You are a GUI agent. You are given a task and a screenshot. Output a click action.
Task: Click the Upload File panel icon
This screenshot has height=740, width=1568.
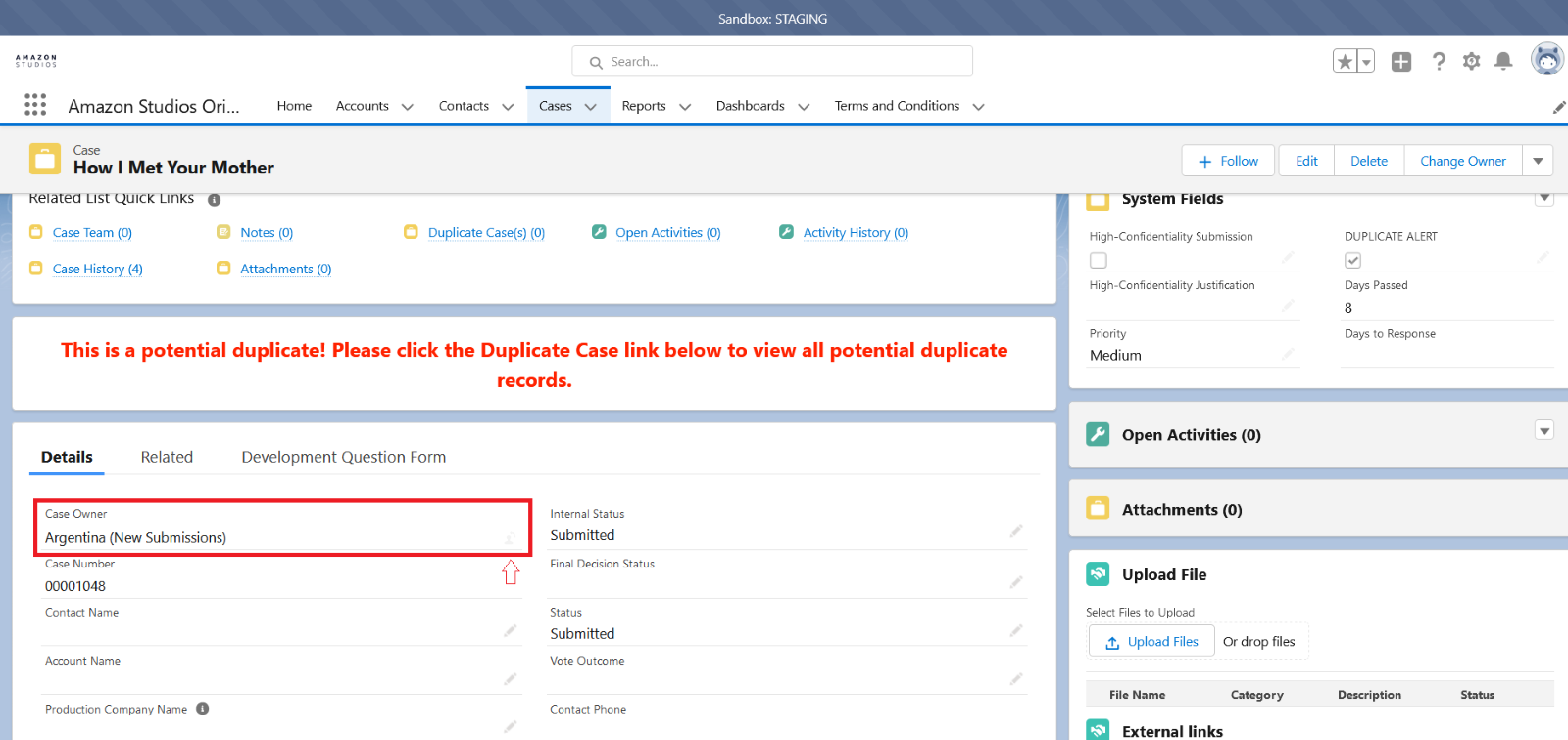click(x=1098, y=574)
